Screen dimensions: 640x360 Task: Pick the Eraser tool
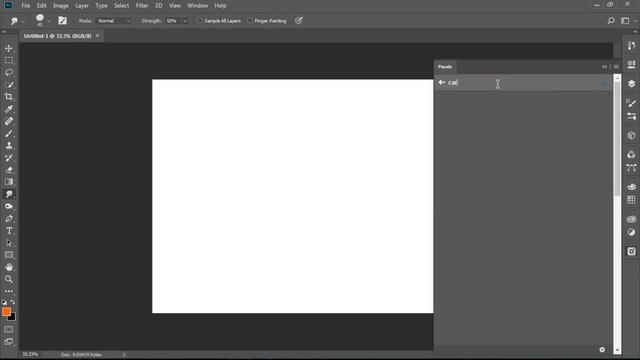tap(9, 170)
